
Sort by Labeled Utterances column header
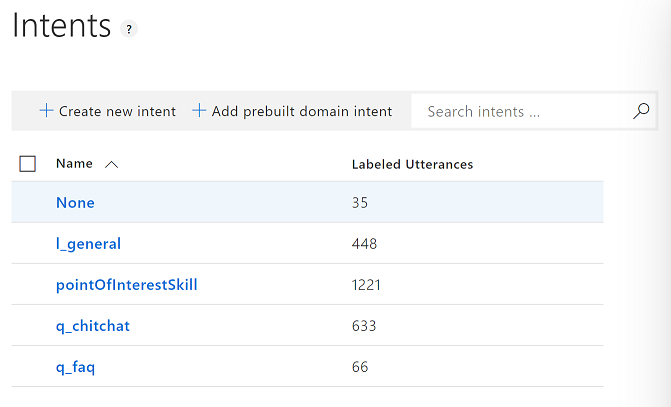412,164
